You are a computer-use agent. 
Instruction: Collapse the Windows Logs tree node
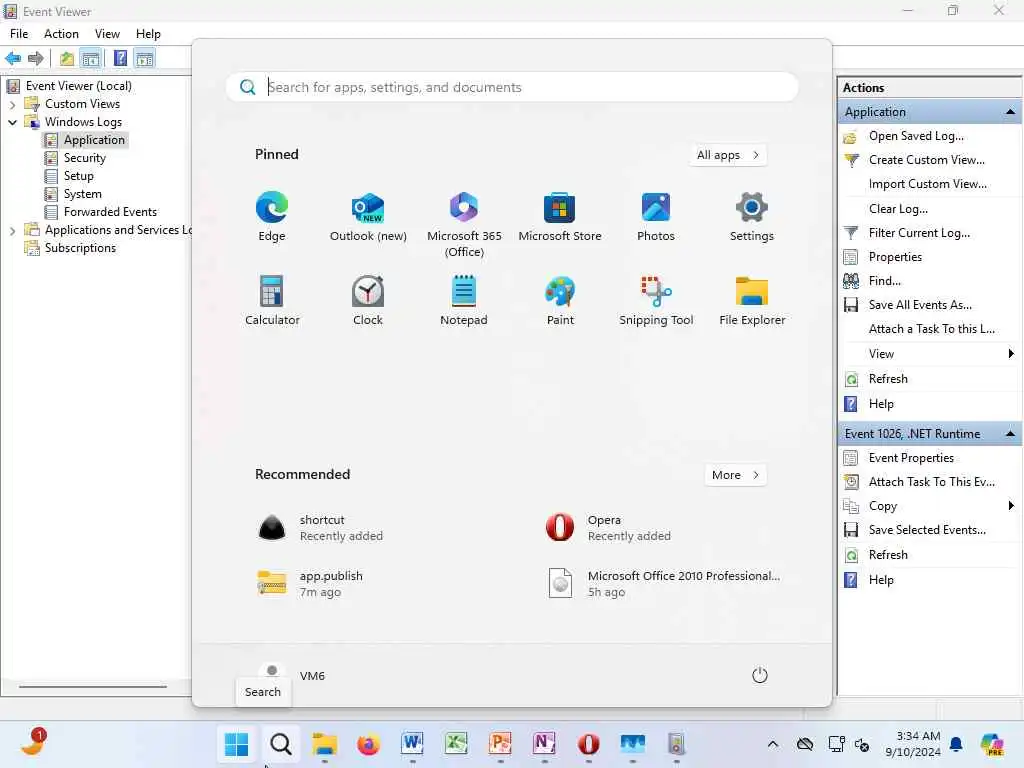(12, 122)
